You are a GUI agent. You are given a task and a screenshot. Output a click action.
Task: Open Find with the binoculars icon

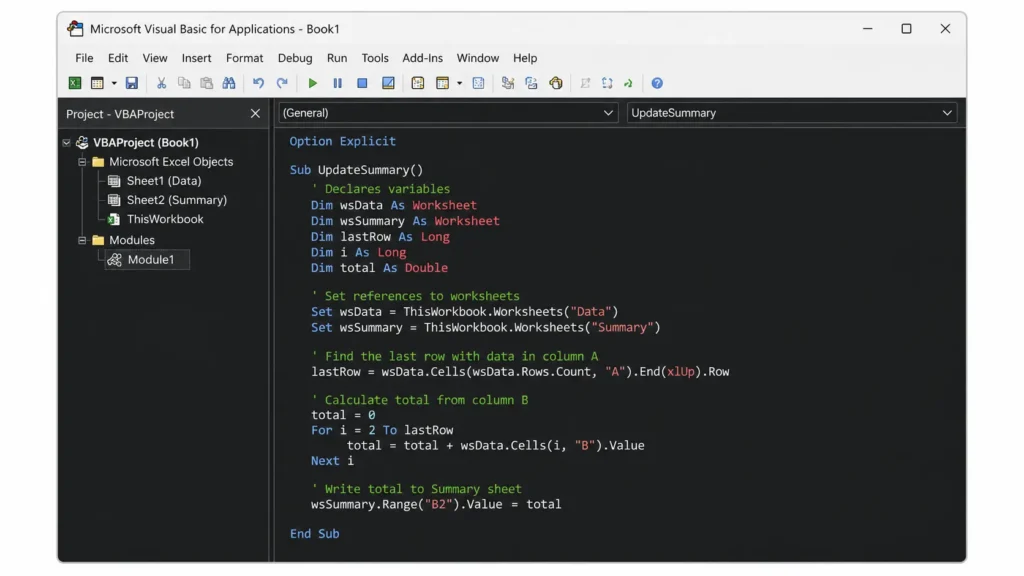click(x=229, y=83)
